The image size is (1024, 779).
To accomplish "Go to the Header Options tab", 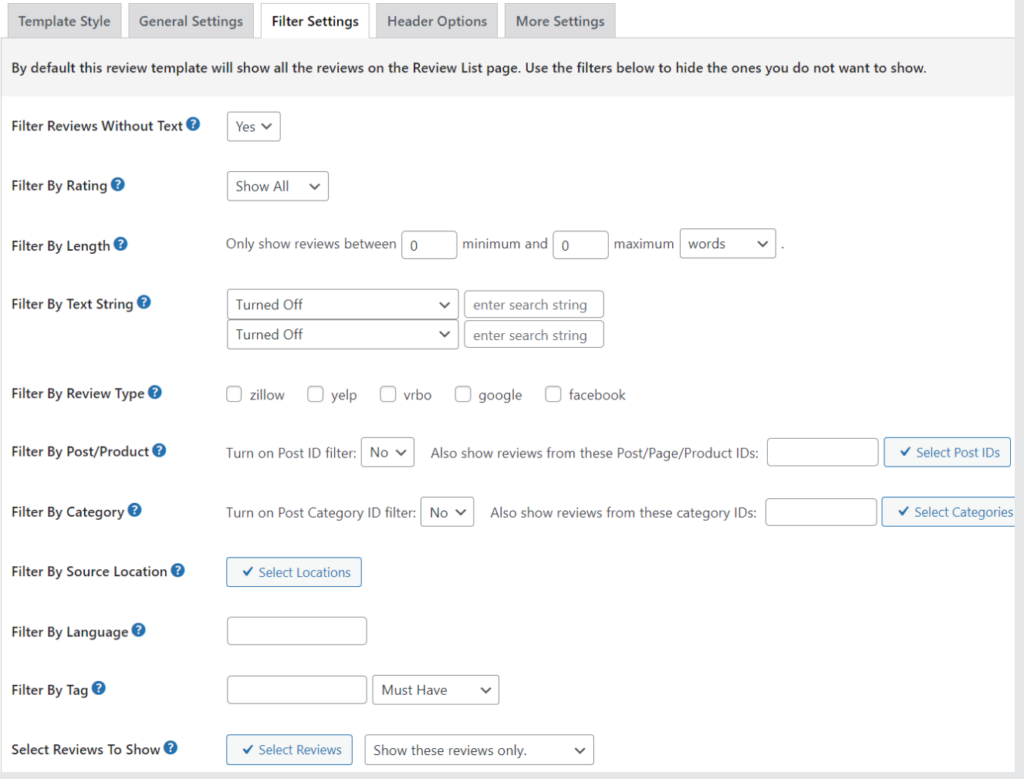I will click(437, 21).
